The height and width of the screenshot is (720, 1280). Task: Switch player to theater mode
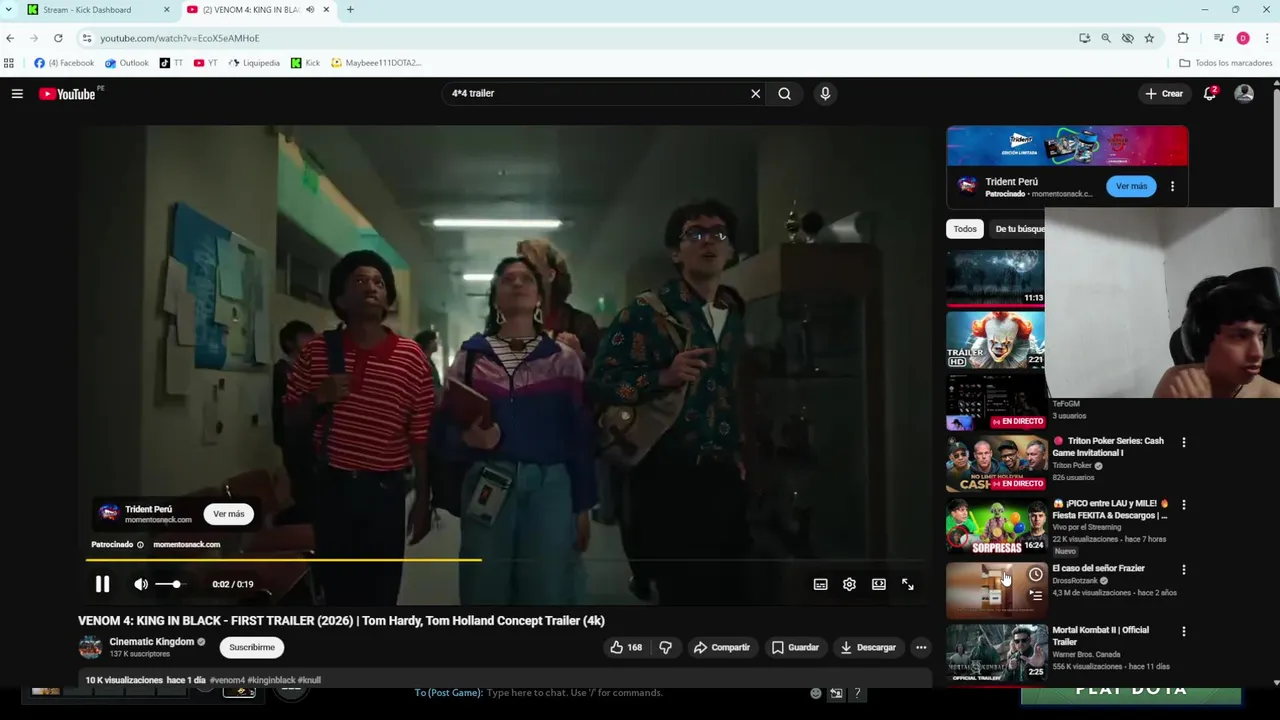click(x=879, y=584)
